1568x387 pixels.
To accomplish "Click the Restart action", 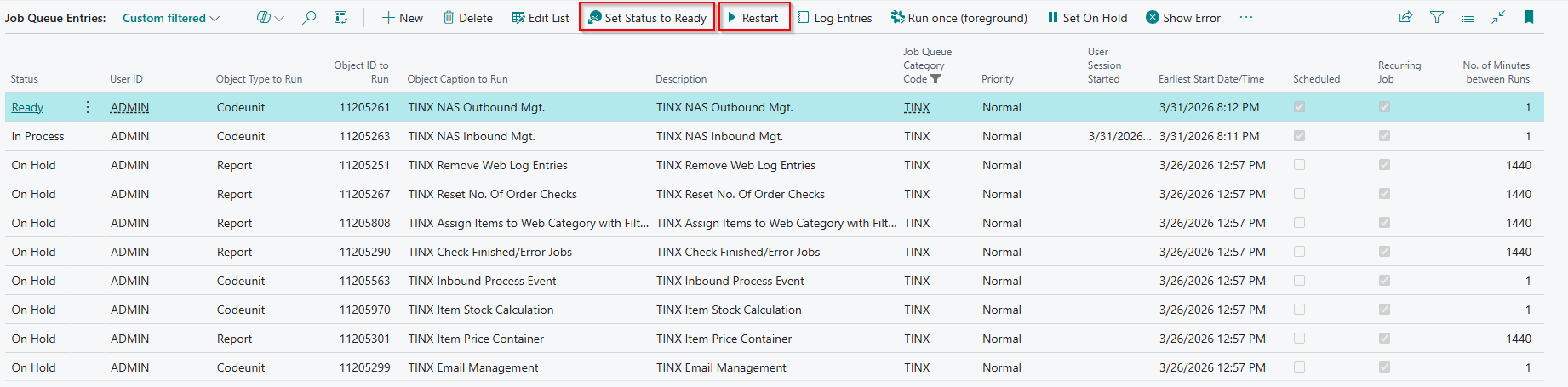I will [754, 18].
